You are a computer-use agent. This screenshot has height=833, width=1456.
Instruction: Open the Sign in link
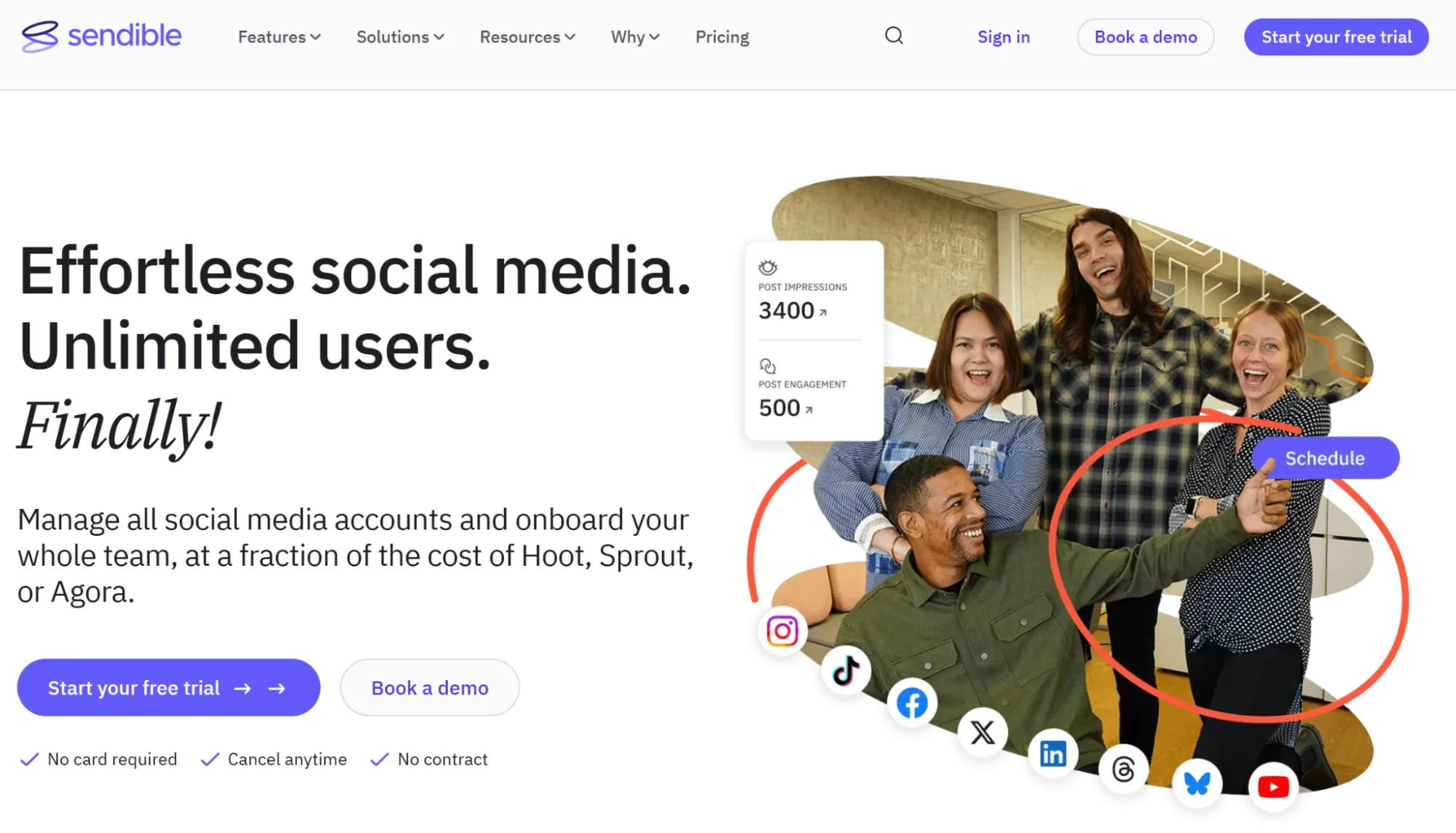1003,37
